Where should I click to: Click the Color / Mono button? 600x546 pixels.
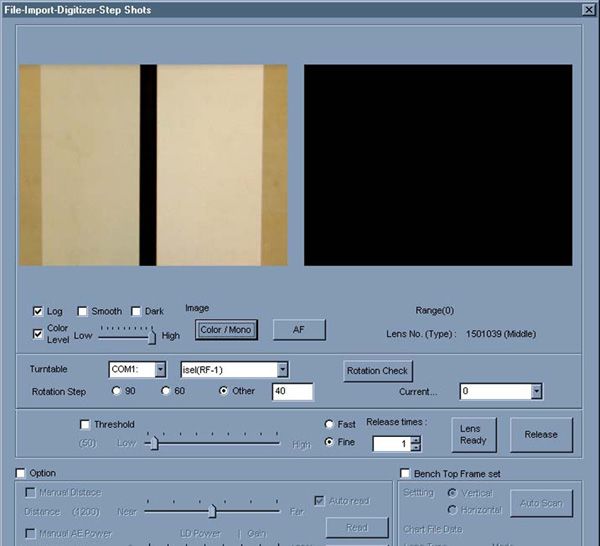pyautogui.click(x=226, y=330)
